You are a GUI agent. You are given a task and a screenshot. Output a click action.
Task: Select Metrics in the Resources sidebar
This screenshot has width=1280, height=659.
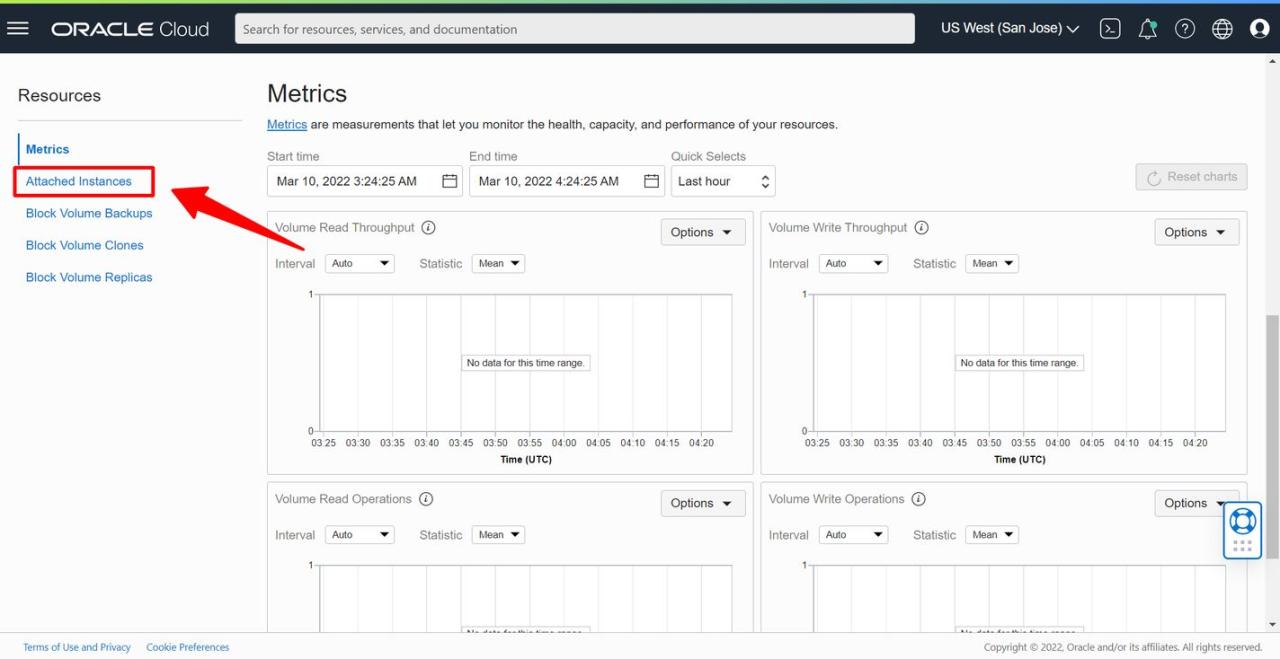48,149
